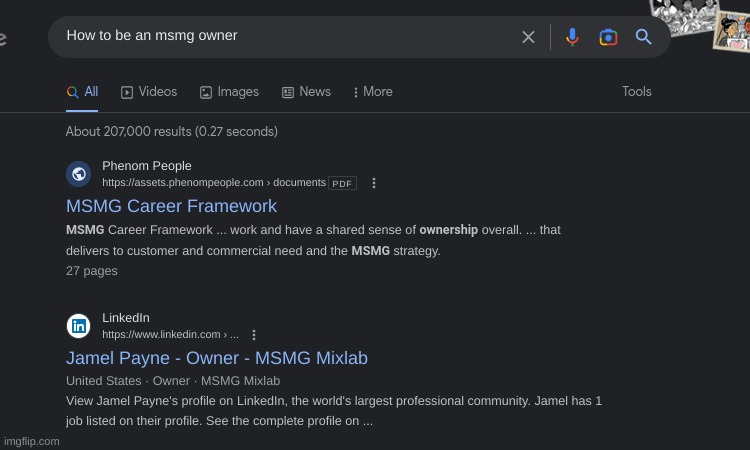Click into the search query text field
Image resolution: width=750 pixels, height=450 pixels.
tap(280, 36)
